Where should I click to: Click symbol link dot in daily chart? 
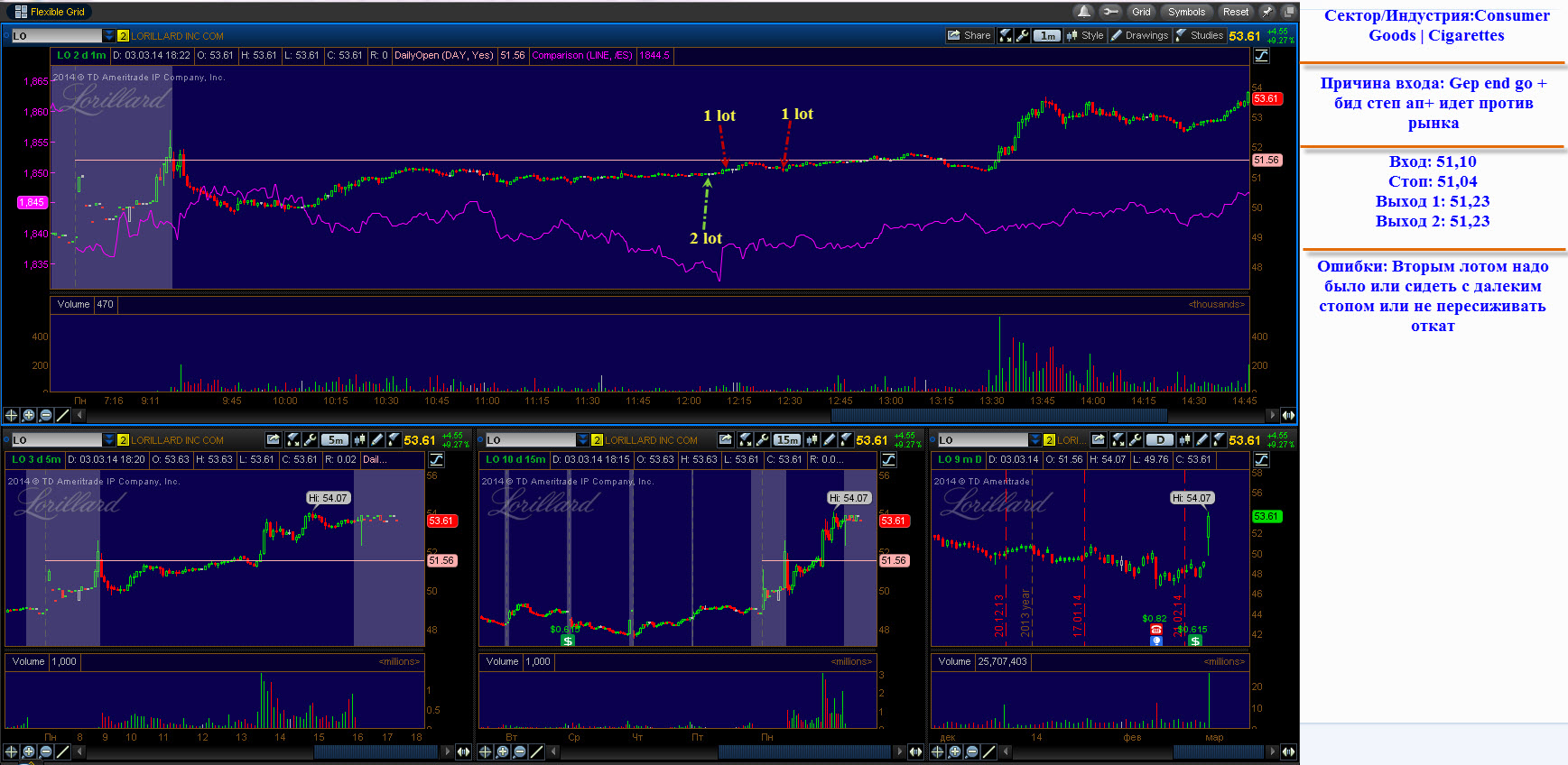[932, 439]
